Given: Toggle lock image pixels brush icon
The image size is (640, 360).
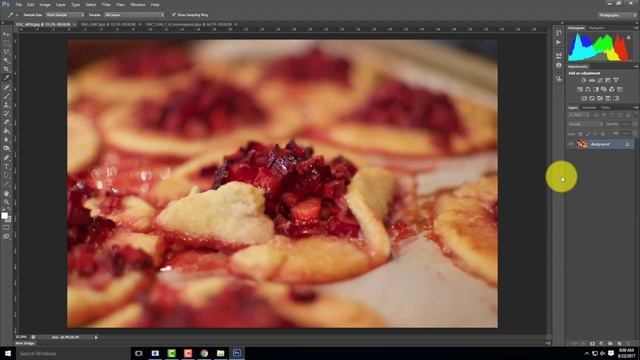Looking at the screenshot, I should [x=588, y=133].
